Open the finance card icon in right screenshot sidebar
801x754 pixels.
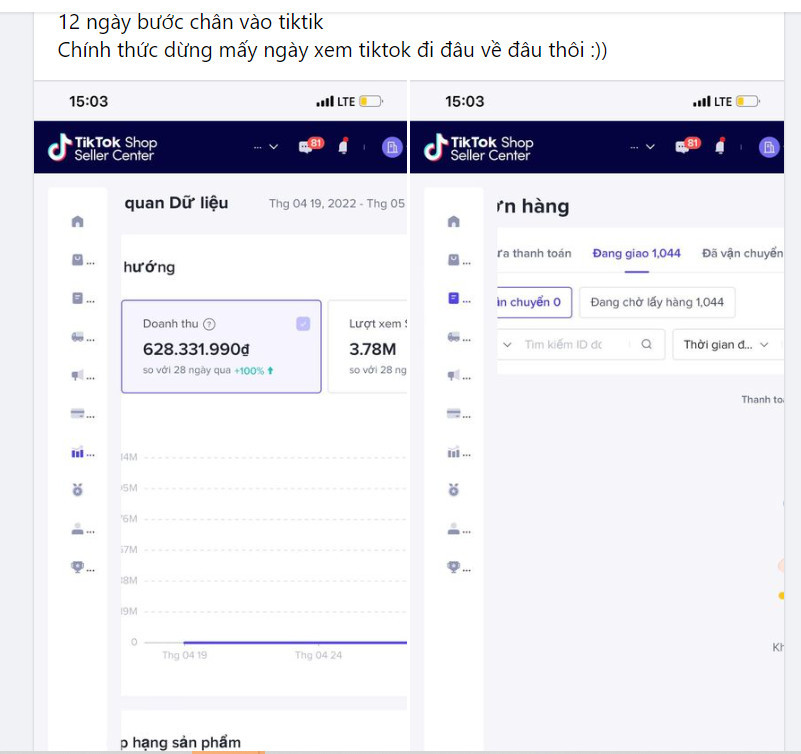click(x=454, y=414)
